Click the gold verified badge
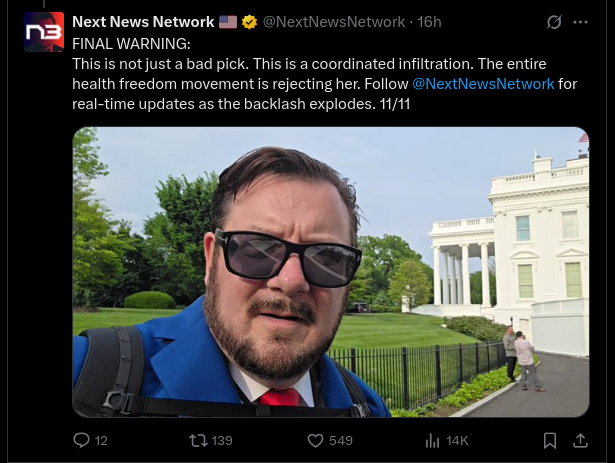The height and width of the screenshot is (463, 615). [250, 22]
